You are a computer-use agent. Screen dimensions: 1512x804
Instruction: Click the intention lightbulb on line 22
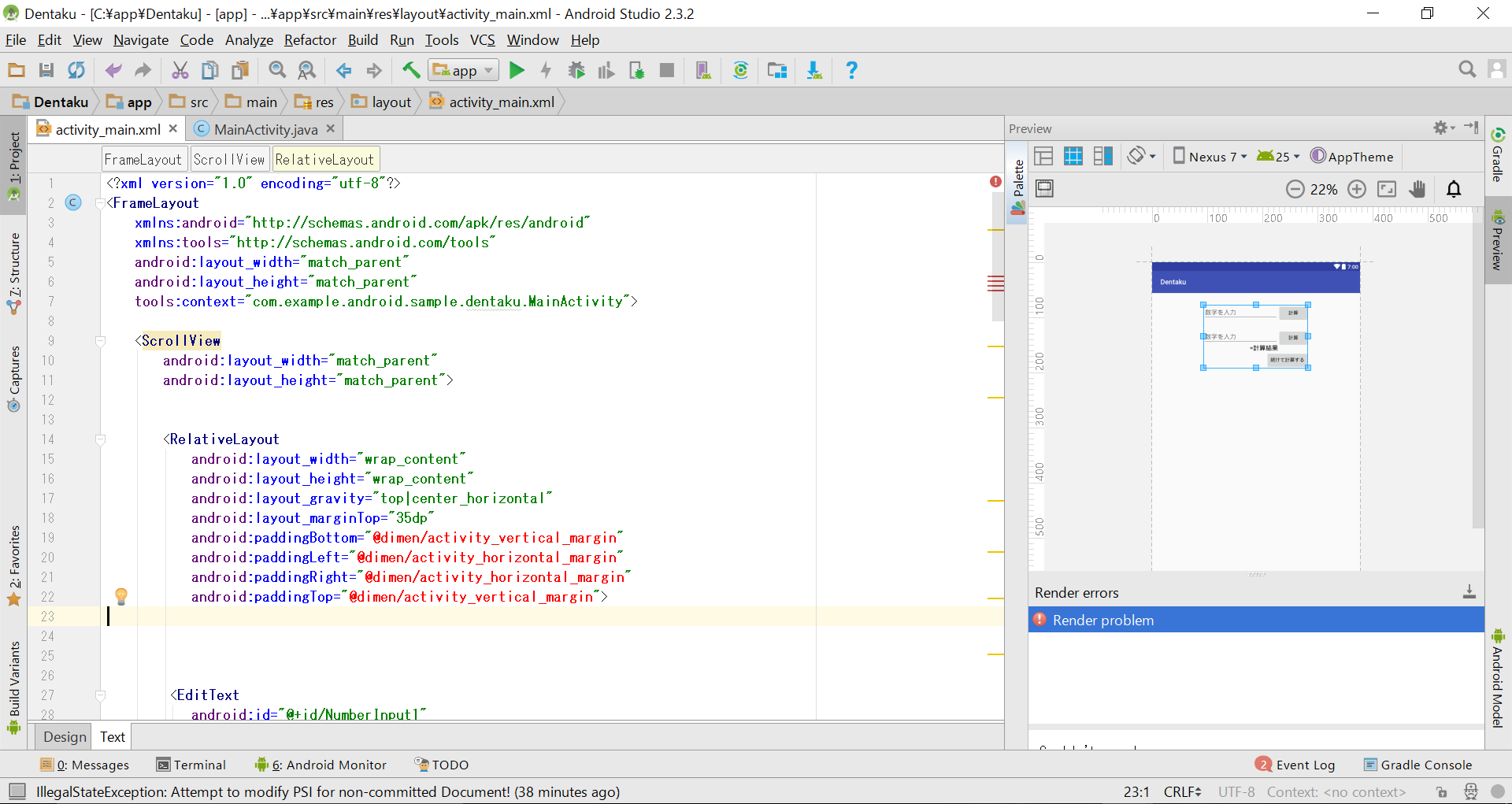[121, 597]
